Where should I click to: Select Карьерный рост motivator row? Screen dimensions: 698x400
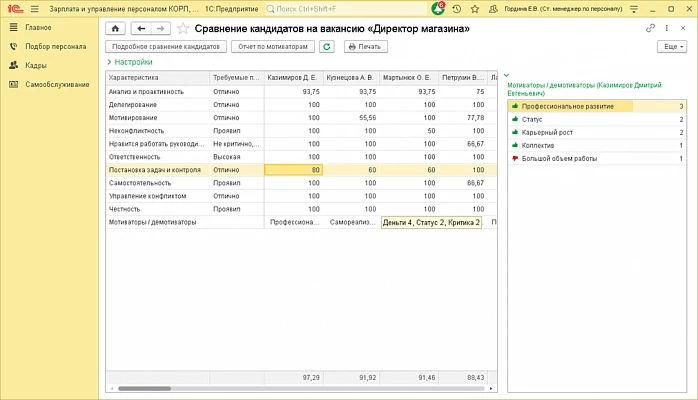pos(597,132)
